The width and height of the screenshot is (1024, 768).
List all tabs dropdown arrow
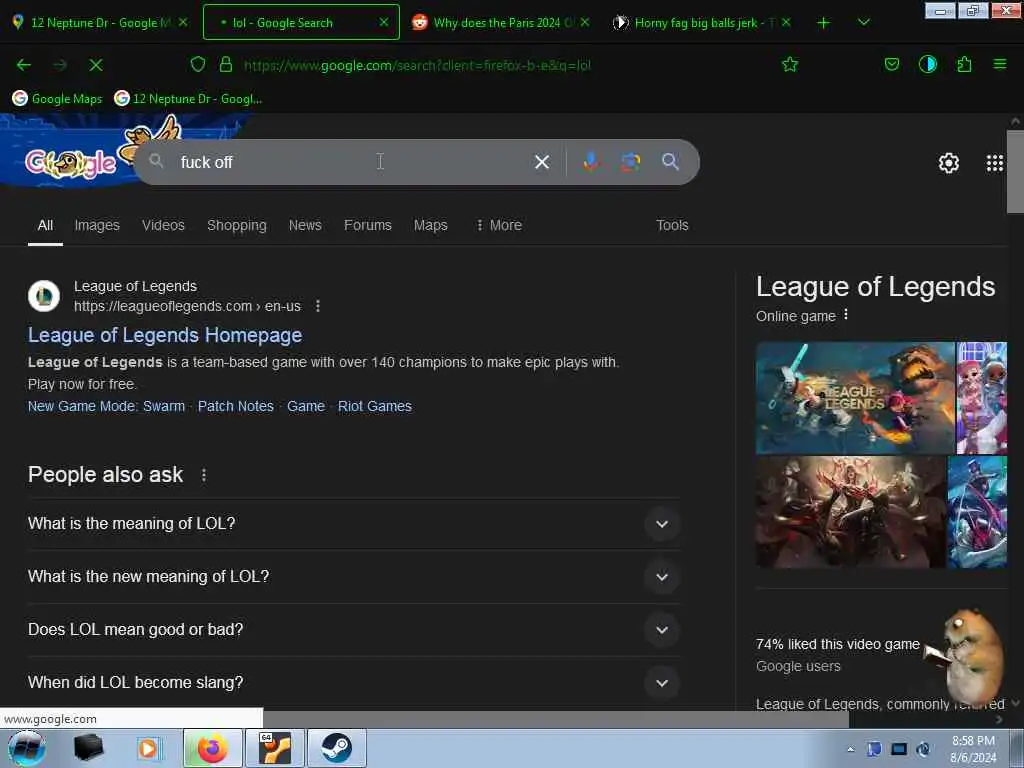click(863, 23)
